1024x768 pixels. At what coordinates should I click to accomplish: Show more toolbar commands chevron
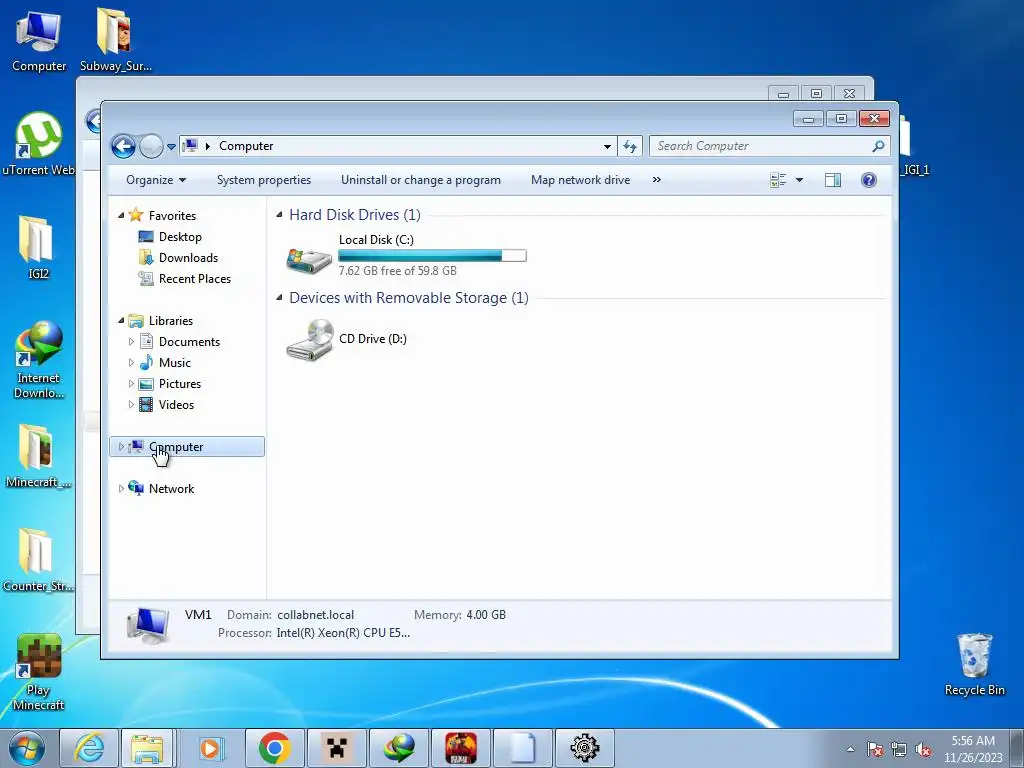[657, 180]
